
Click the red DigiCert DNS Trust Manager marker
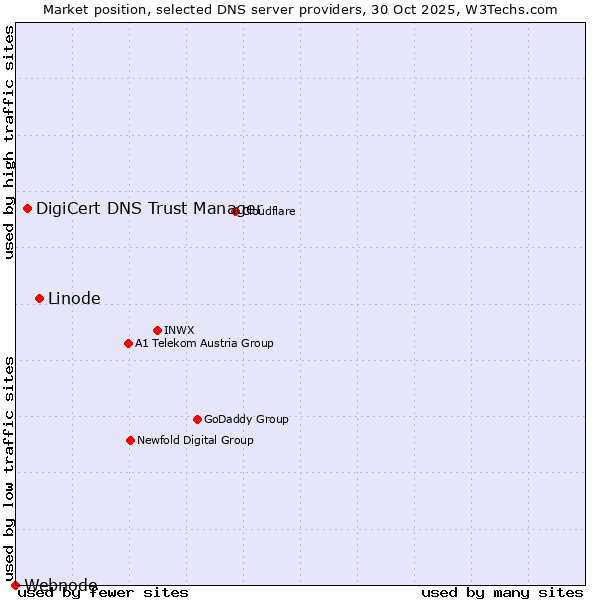point(27,208)
